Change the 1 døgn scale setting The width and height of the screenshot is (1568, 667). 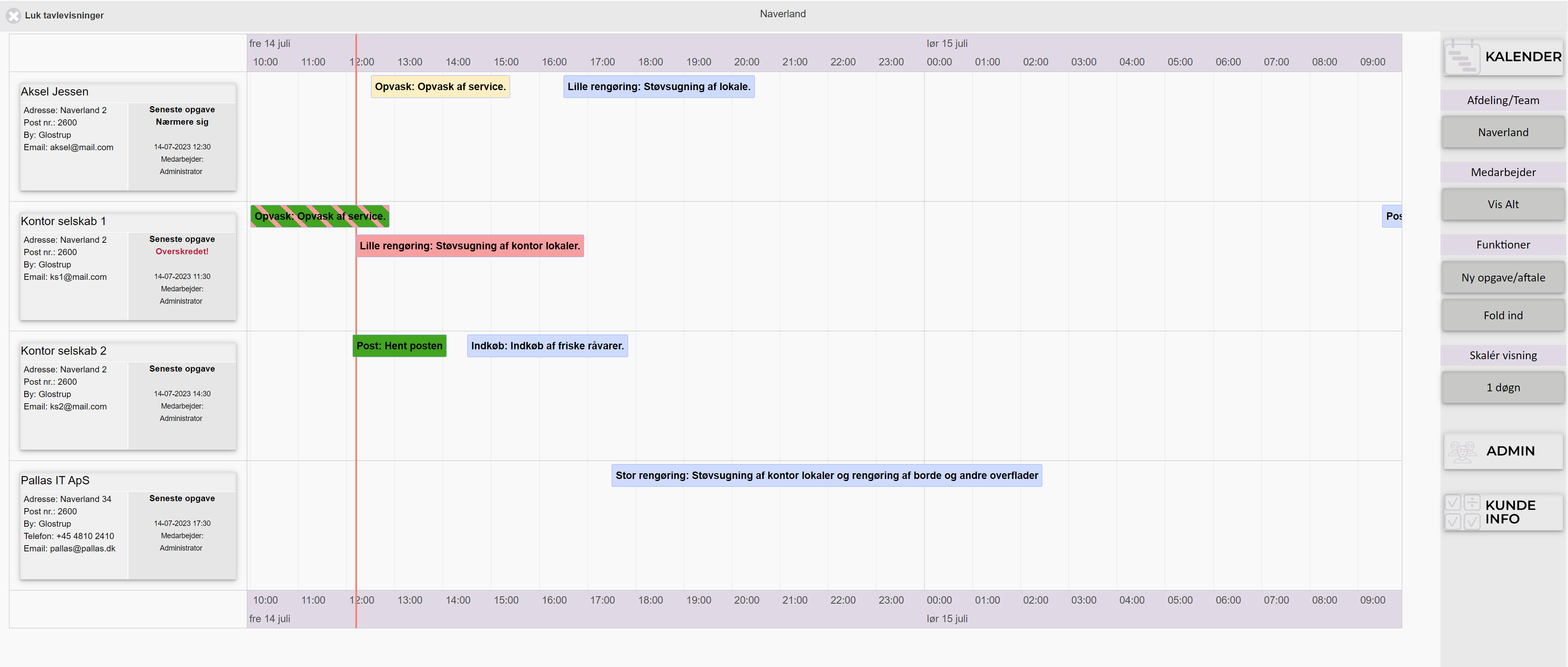[1502, 388]
